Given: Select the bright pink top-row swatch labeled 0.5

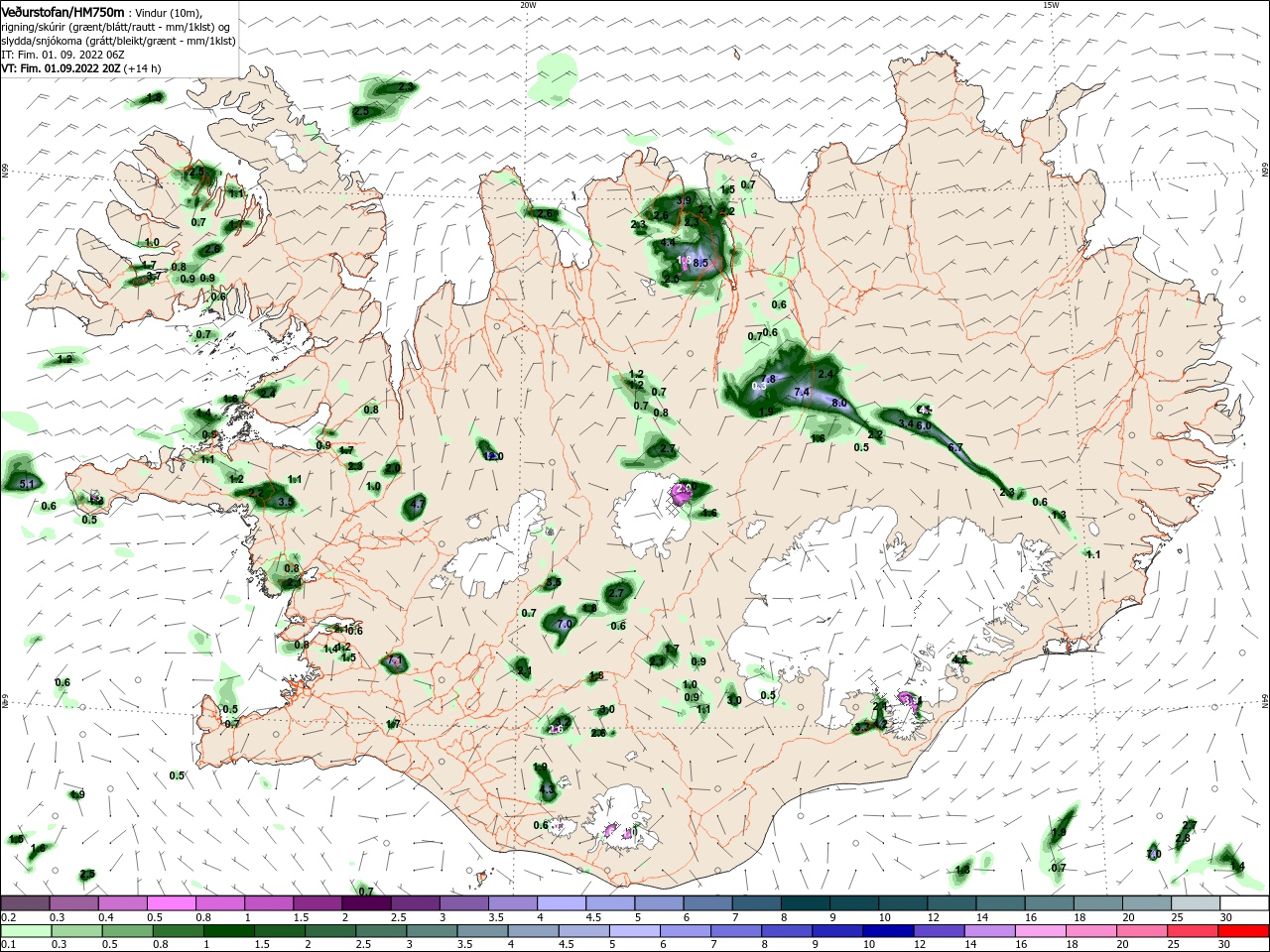Looking at the screenshot, I should [x=171, y=902].
